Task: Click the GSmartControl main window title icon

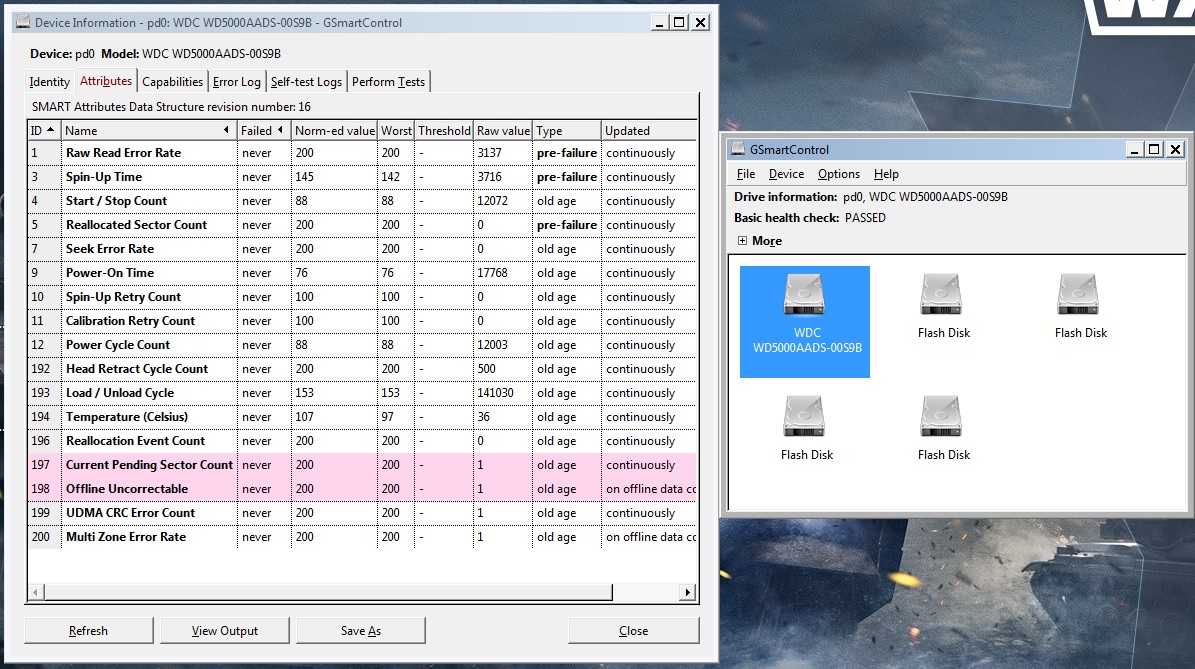Action: (x=738, y=149)
